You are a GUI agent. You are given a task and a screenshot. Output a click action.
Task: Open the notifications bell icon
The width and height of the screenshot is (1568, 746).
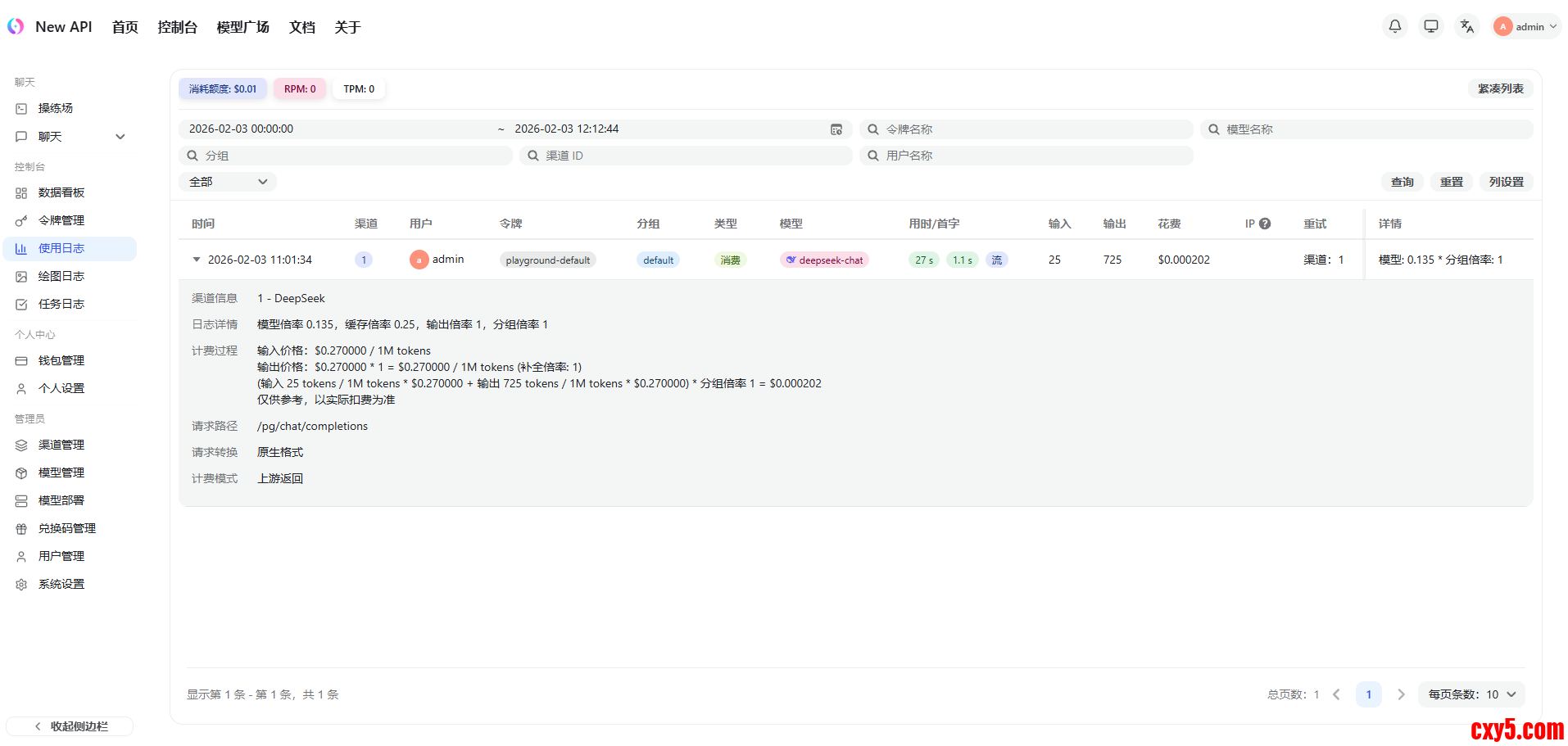1394,26
